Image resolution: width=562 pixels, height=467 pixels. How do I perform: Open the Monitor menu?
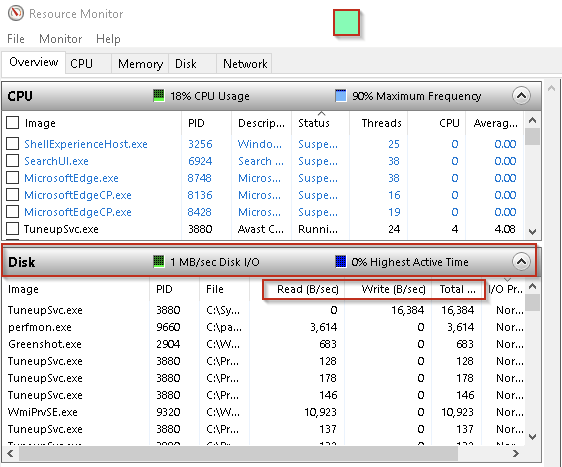point(61,39)
